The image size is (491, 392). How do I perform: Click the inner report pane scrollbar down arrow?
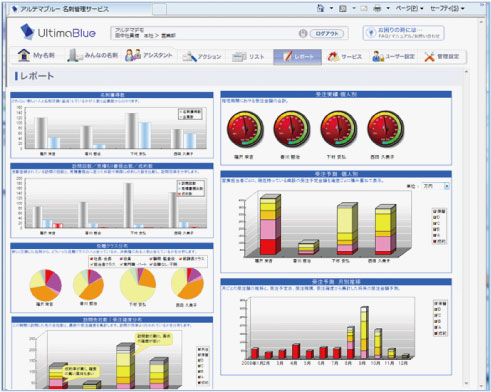466,384
